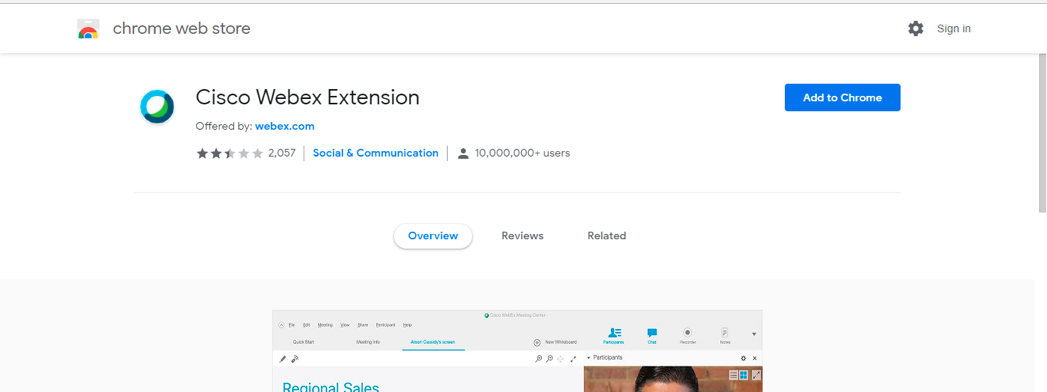
Task: Click Participants panel gear icon in preview
Action: coord(743,359)
